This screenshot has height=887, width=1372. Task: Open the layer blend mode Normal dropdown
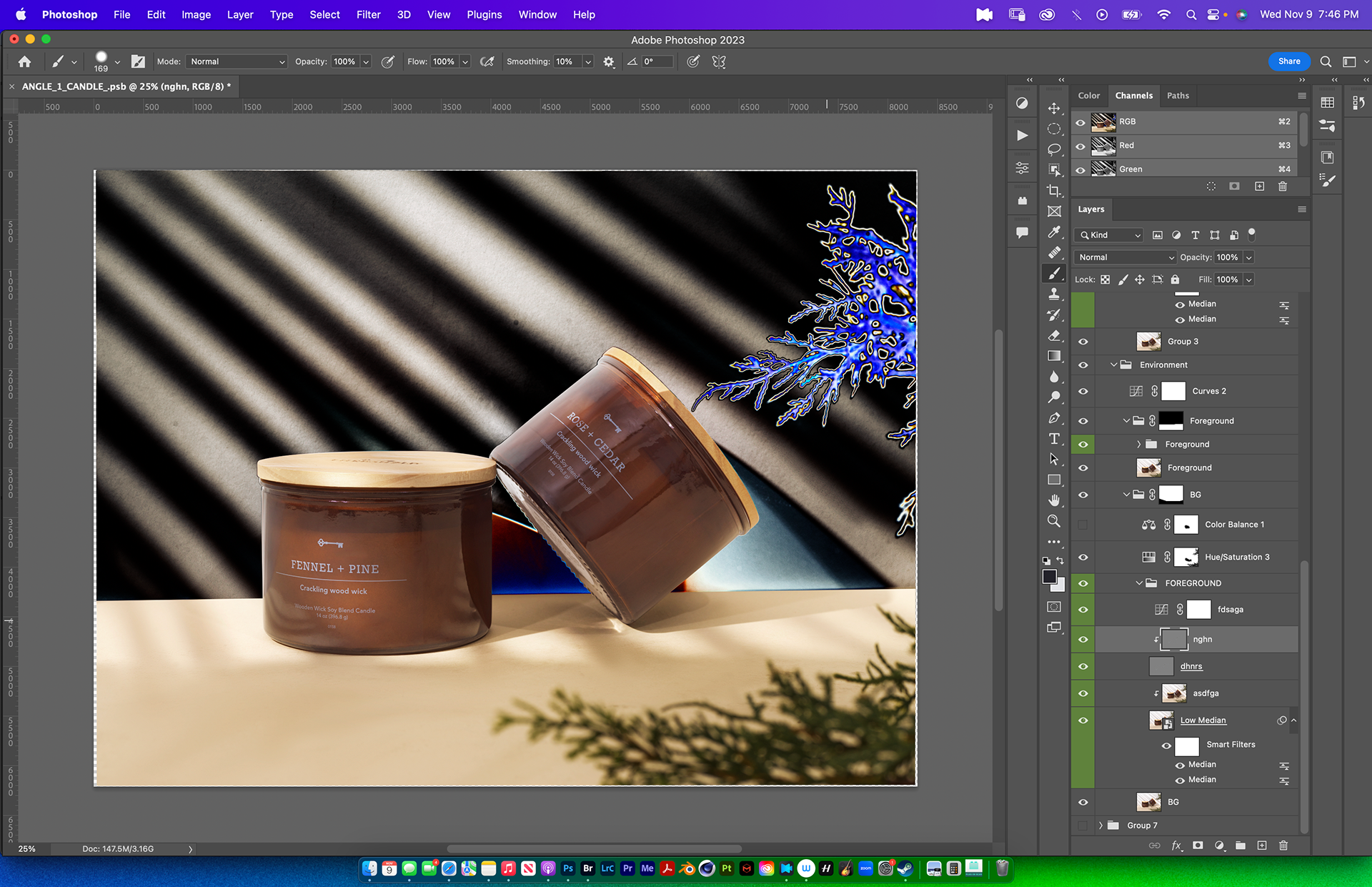[x=1125, y=257]
